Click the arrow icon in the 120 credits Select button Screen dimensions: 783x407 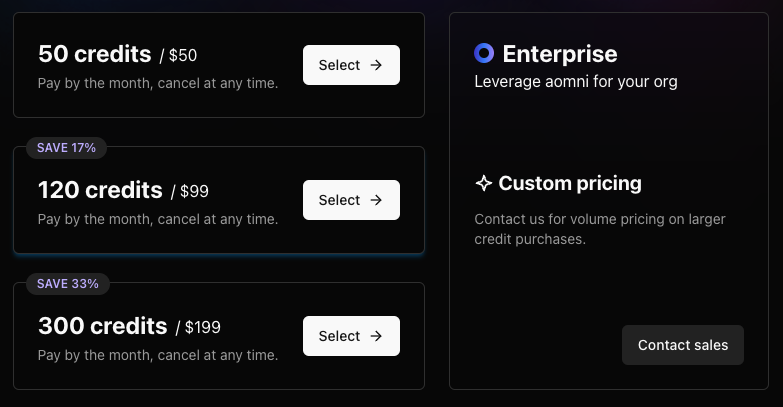(x=376, y=200)
